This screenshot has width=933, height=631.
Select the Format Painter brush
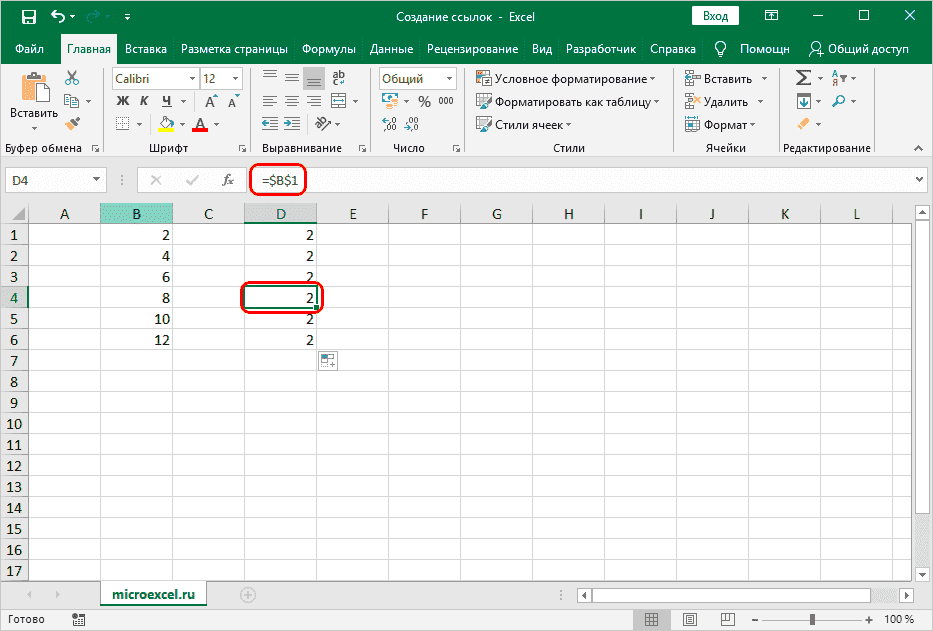click(x=72, y=123)
